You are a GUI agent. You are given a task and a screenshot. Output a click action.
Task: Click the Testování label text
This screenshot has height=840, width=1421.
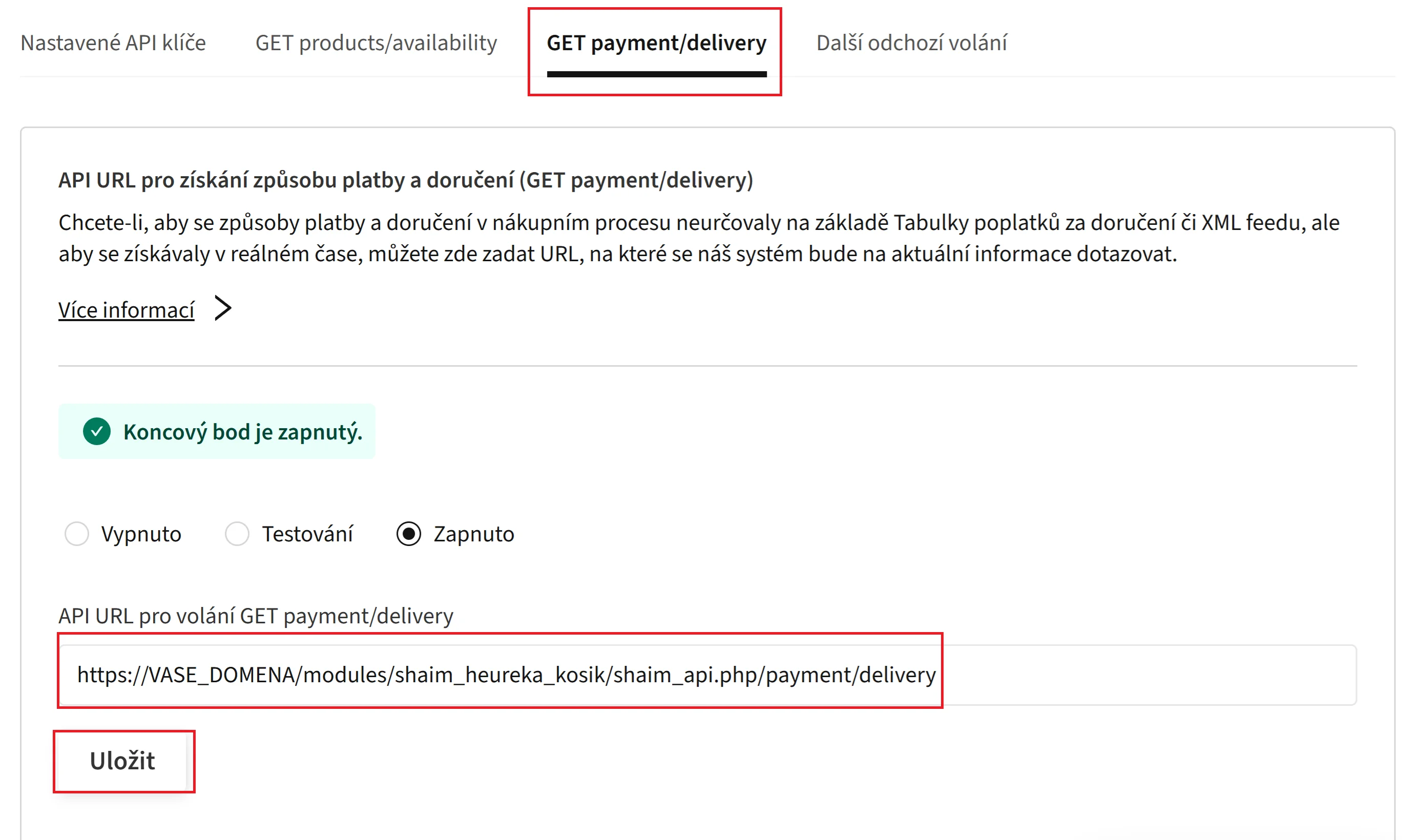[x=307, y=534]
